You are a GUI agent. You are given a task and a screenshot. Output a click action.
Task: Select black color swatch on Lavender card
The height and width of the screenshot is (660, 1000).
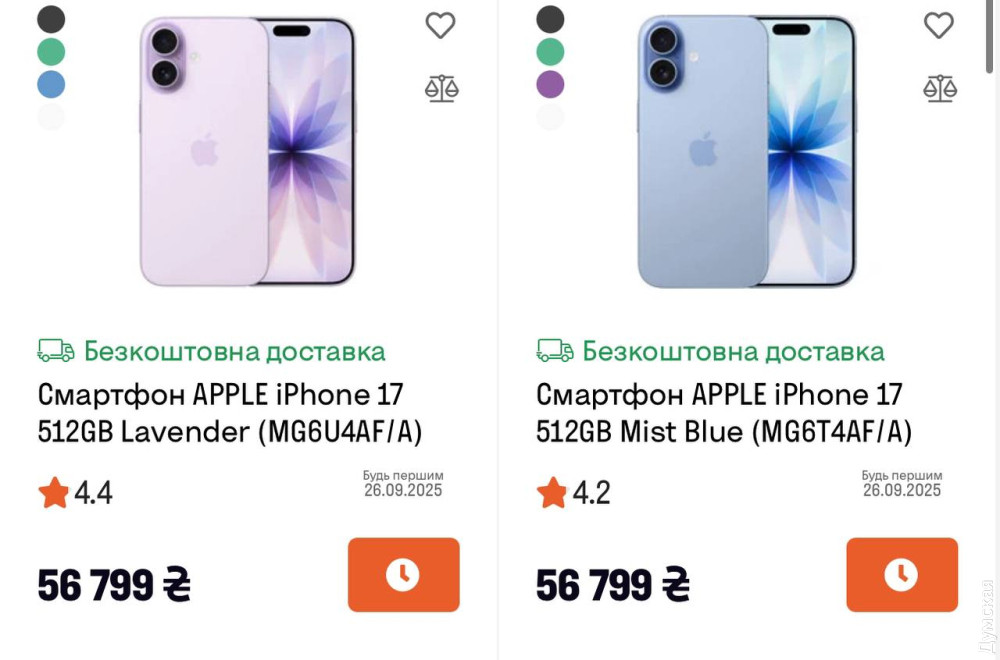51,18
